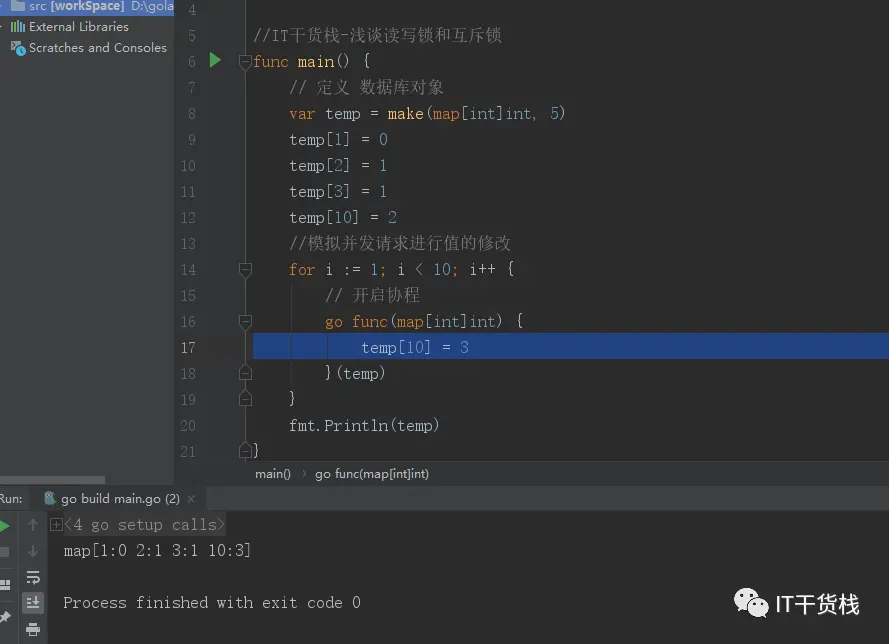Collapse the func main() fold marker
Screen dimensions: 889x644
click(x=245, y=61)
